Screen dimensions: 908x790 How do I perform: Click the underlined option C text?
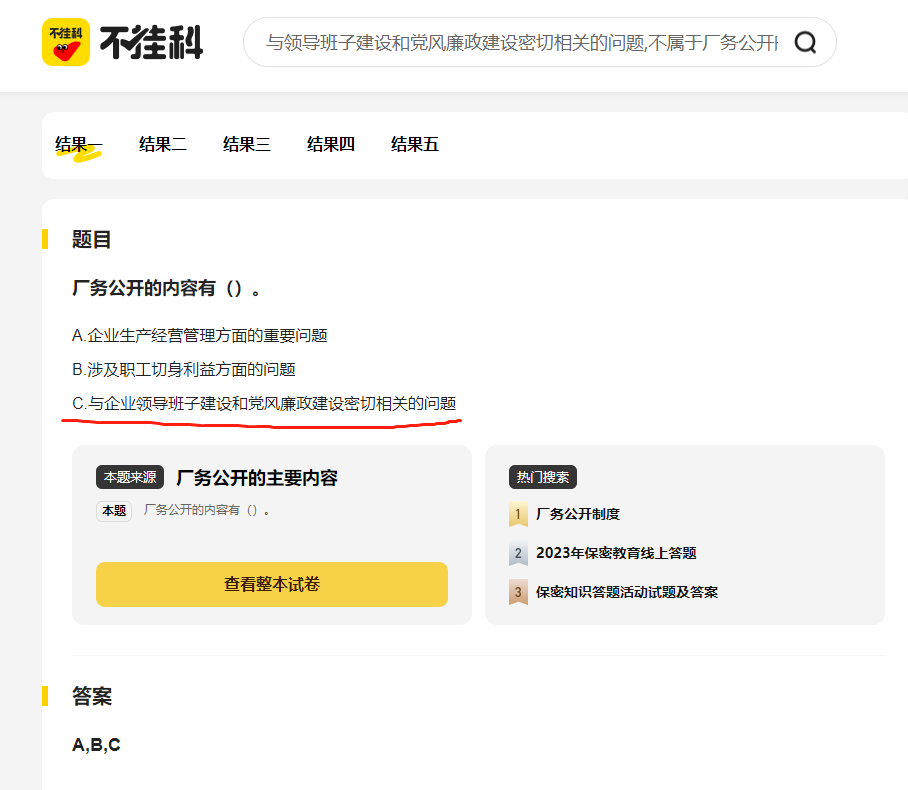pos(264,404)
